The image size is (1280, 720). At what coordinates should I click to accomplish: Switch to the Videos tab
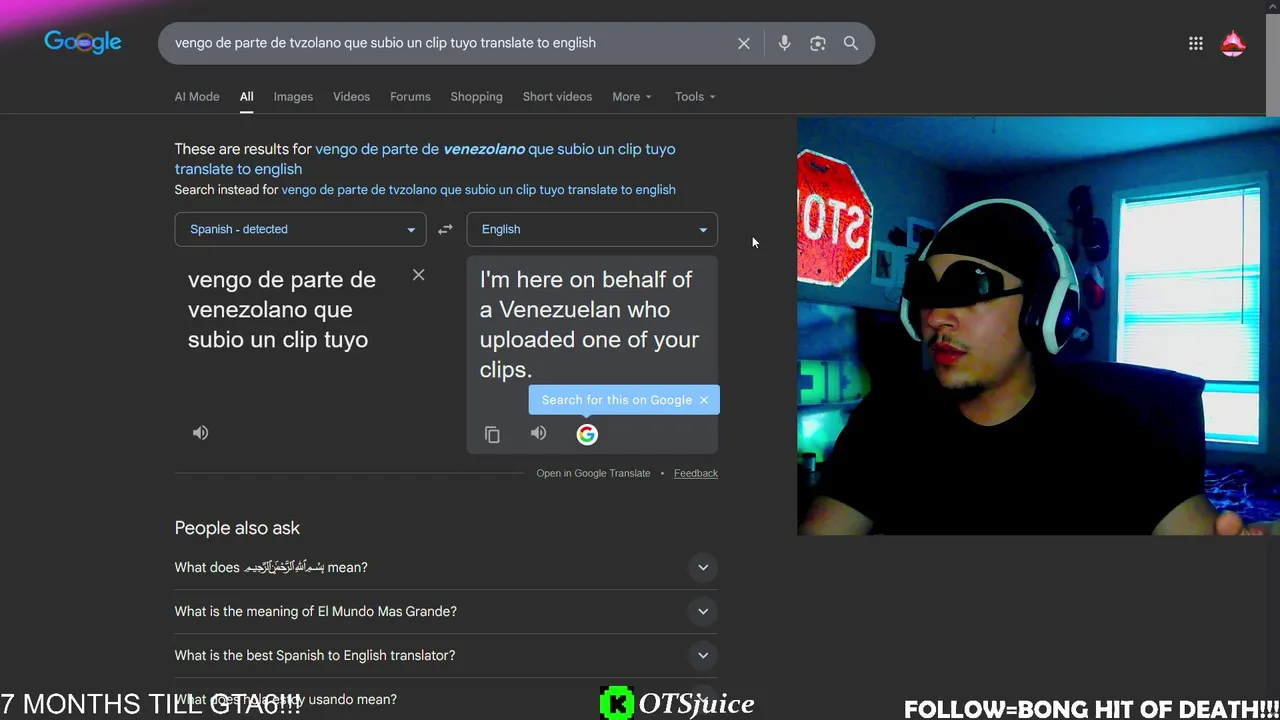[x=352, y=97]
